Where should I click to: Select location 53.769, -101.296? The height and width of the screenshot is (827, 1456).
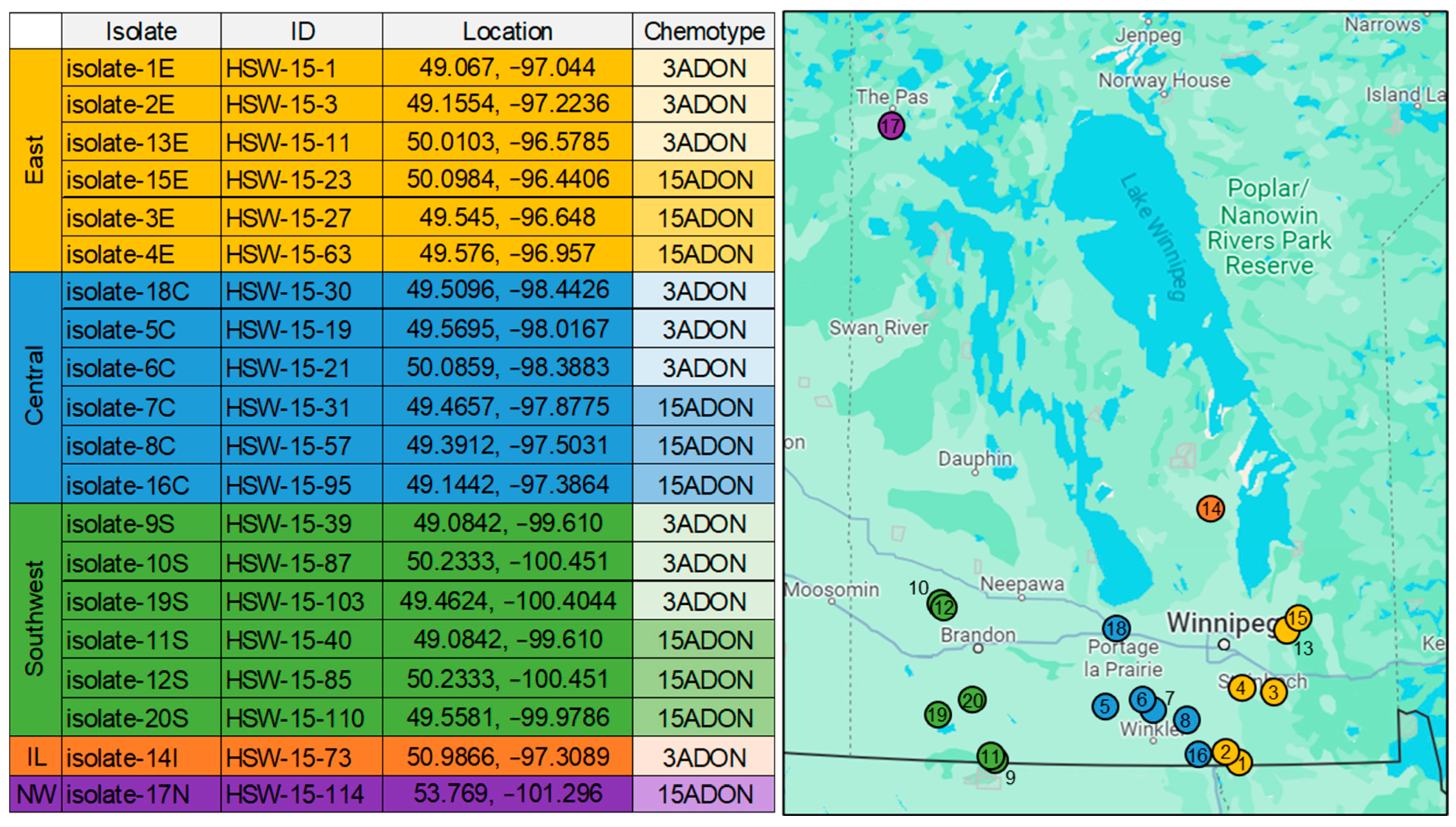pyautogui.click(x=508, y=794)
